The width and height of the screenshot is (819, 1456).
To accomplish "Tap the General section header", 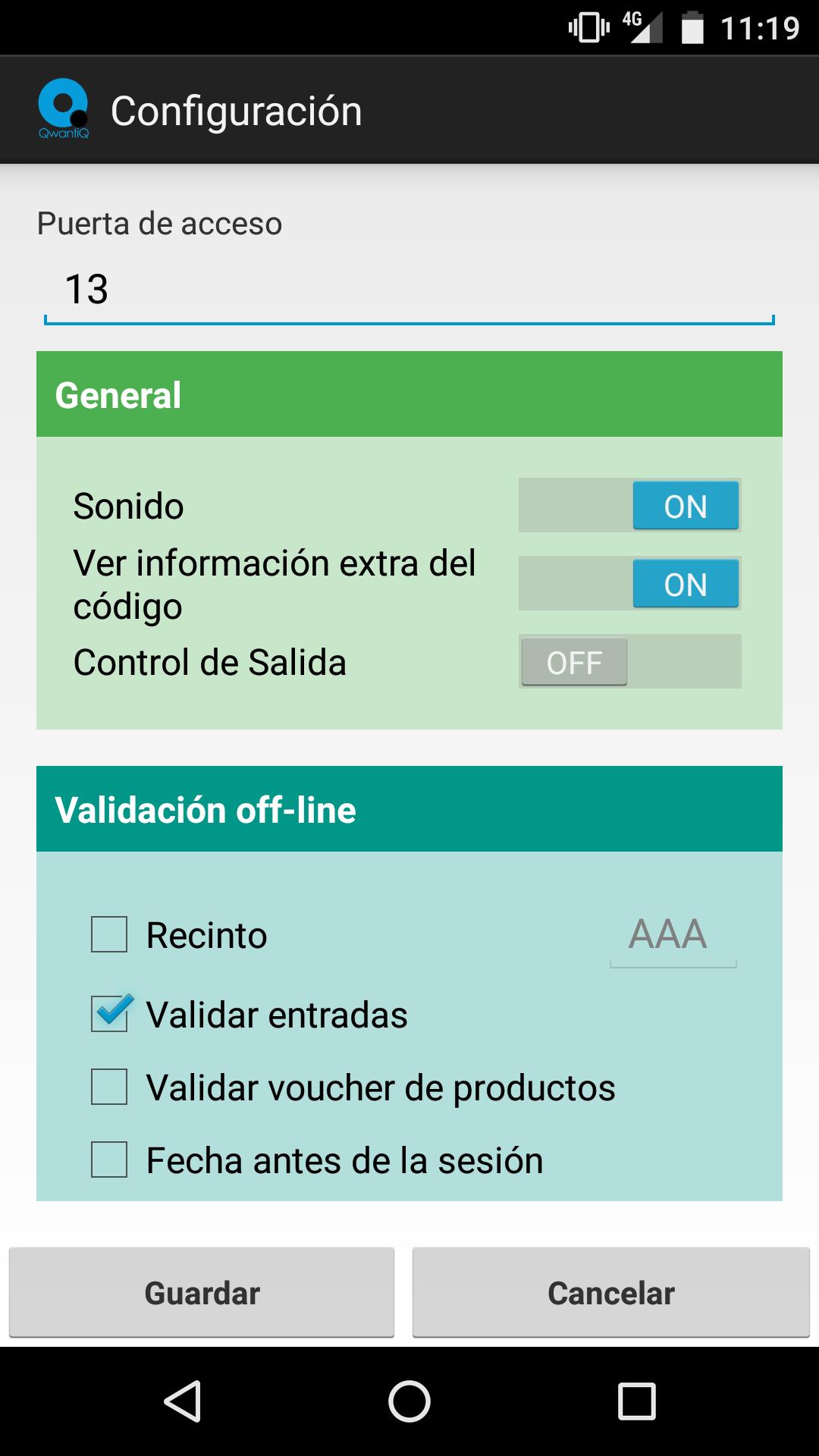I will pos(409,394).
